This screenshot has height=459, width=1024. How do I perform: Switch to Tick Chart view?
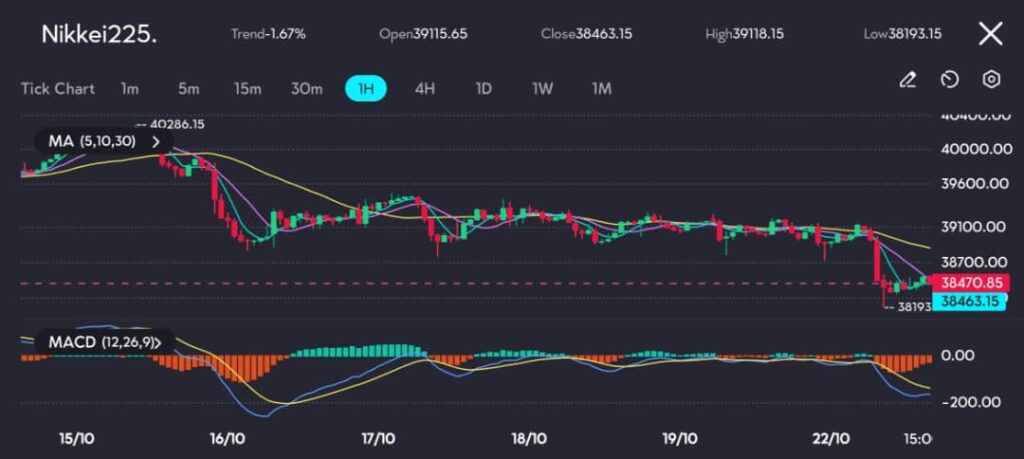(58, 88)
